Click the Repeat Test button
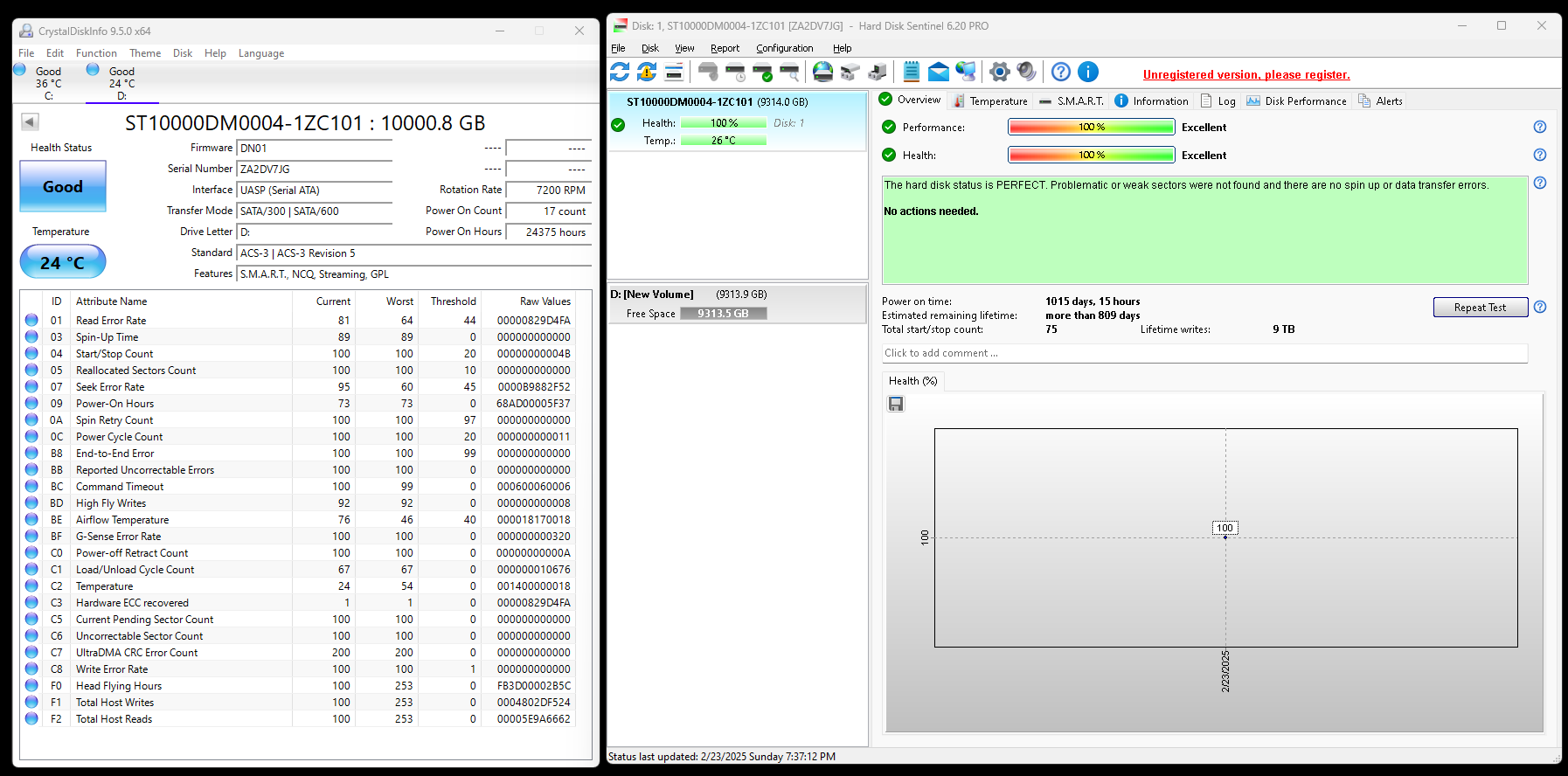1568x776 pixels. pyautogui.click(x=1481, y=308)
